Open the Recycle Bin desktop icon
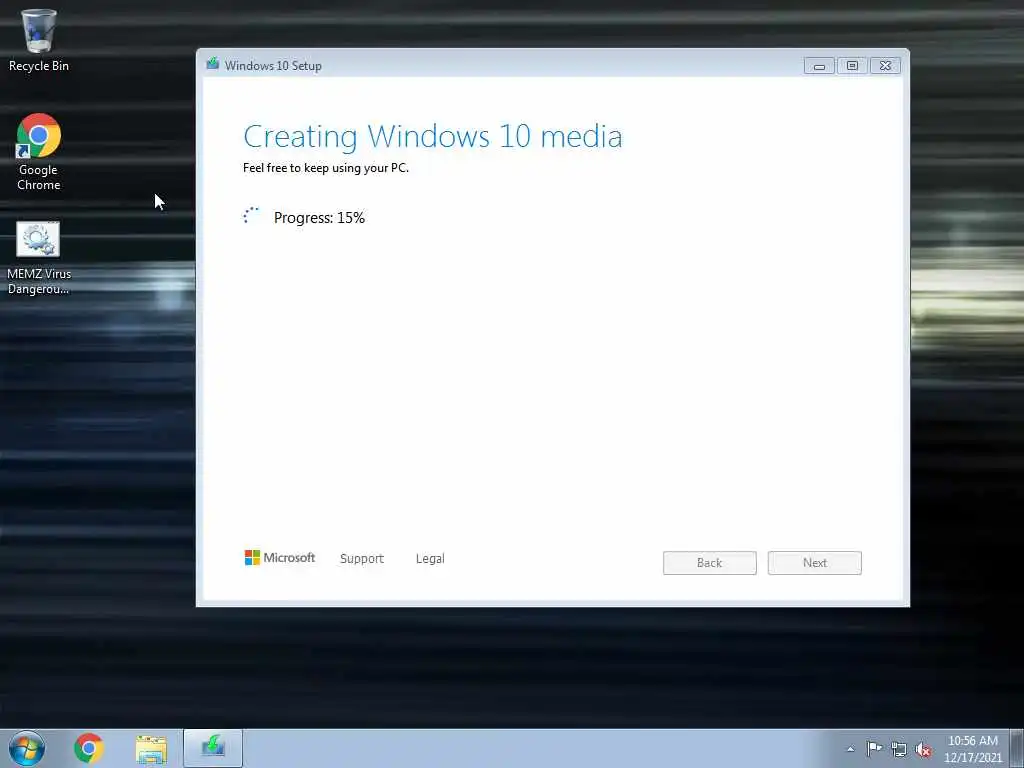 [39, 40]
